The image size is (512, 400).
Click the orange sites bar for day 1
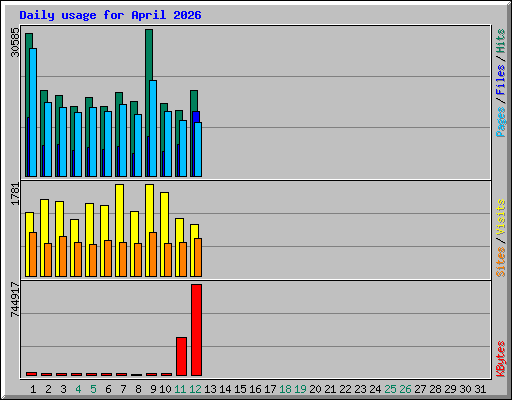pos(33,254)
